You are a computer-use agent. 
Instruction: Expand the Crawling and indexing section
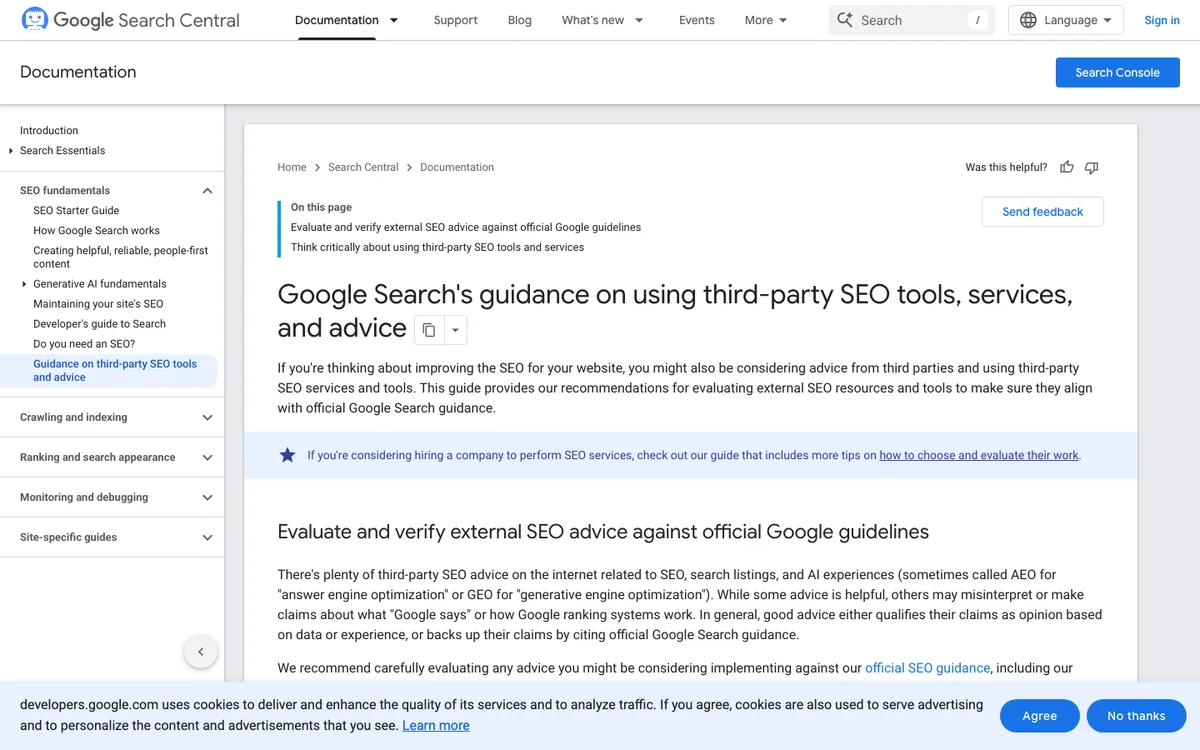[x=207, y=418]
